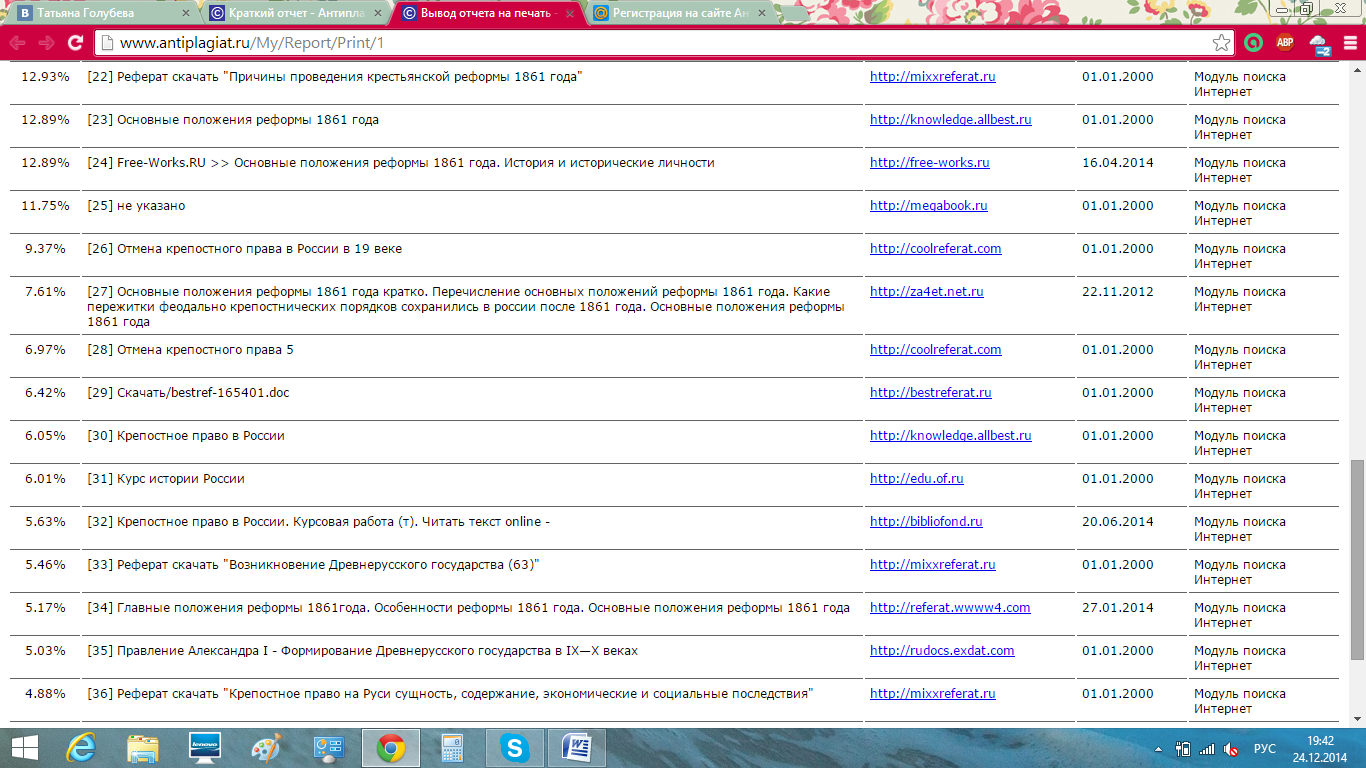The height and width of the screenshot is (768, 1366).
Task: Click '[30] Крепостное право в России' title
Action: (186, 436)
